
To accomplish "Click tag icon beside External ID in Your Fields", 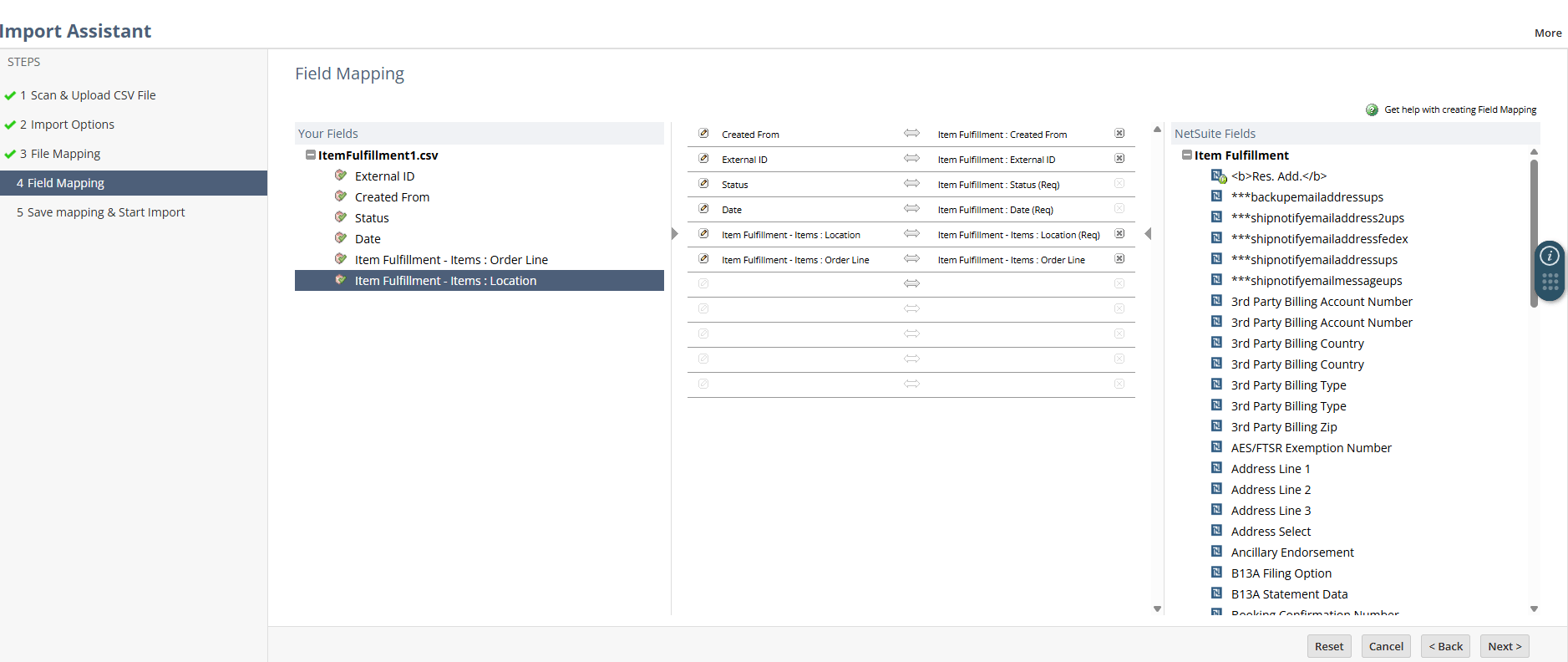I will tap(341, 176).
